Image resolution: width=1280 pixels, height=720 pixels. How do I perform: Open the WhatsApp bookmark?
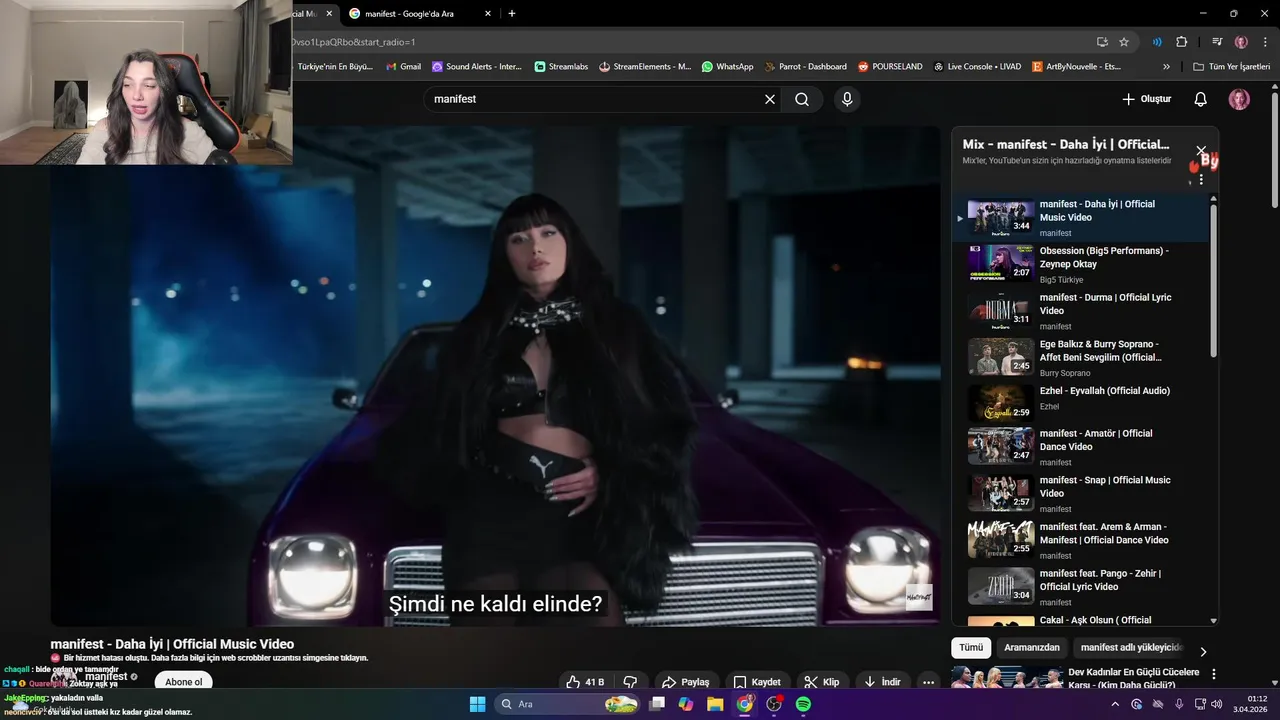point(728,66)
